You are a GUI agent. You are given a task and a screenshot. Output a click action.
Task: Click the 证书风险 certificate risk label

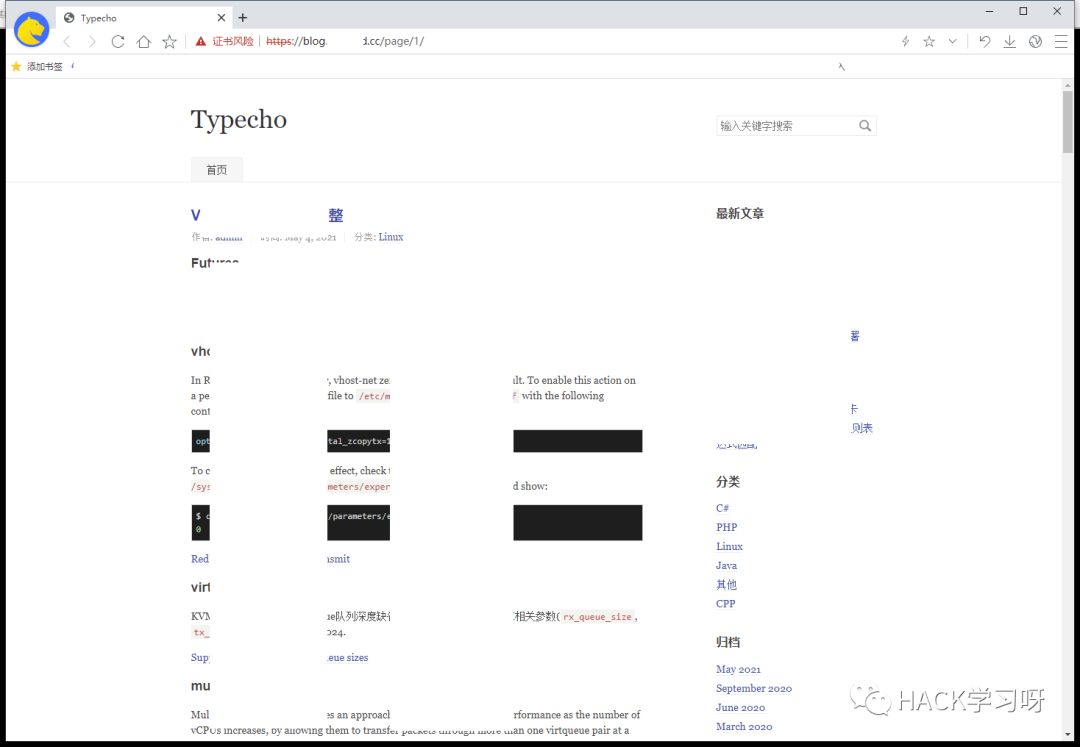pos(233,41)
